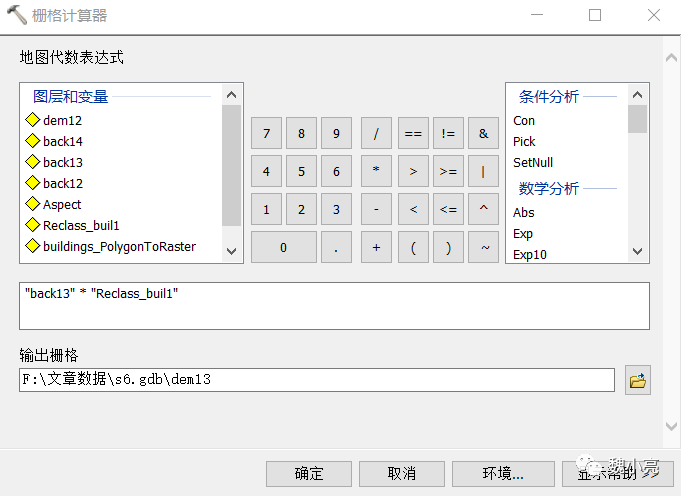Insert the equal-to == operator
Viewport: 681px width, 496px height.
pyautogui.click(x=413, y=133)
